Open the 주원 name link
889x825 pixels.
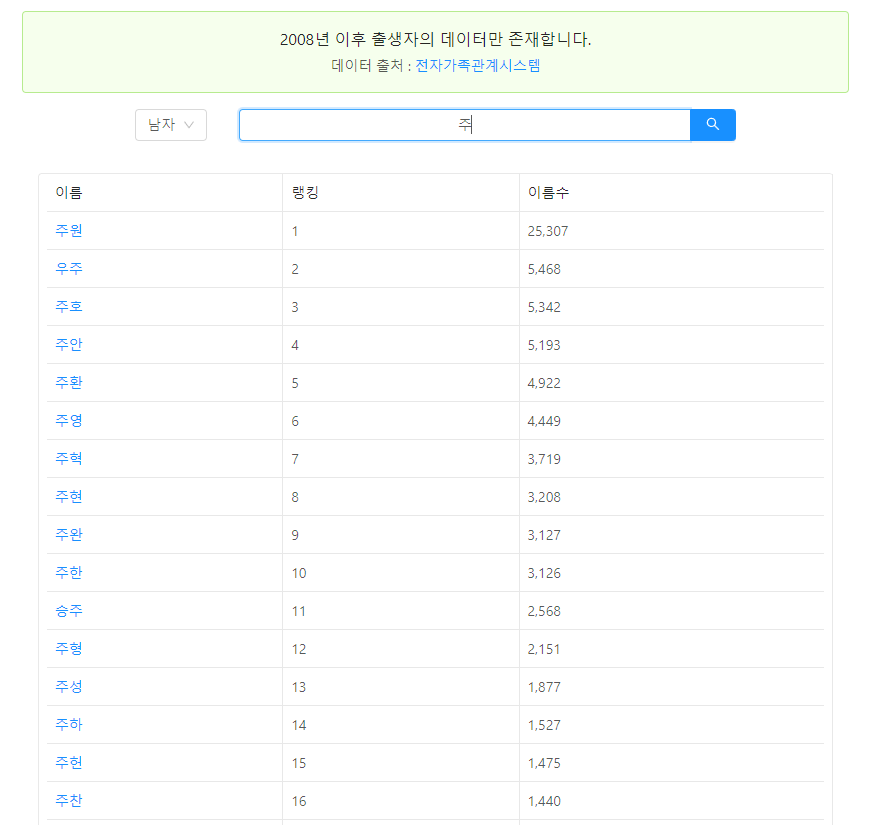coord(69,231)
